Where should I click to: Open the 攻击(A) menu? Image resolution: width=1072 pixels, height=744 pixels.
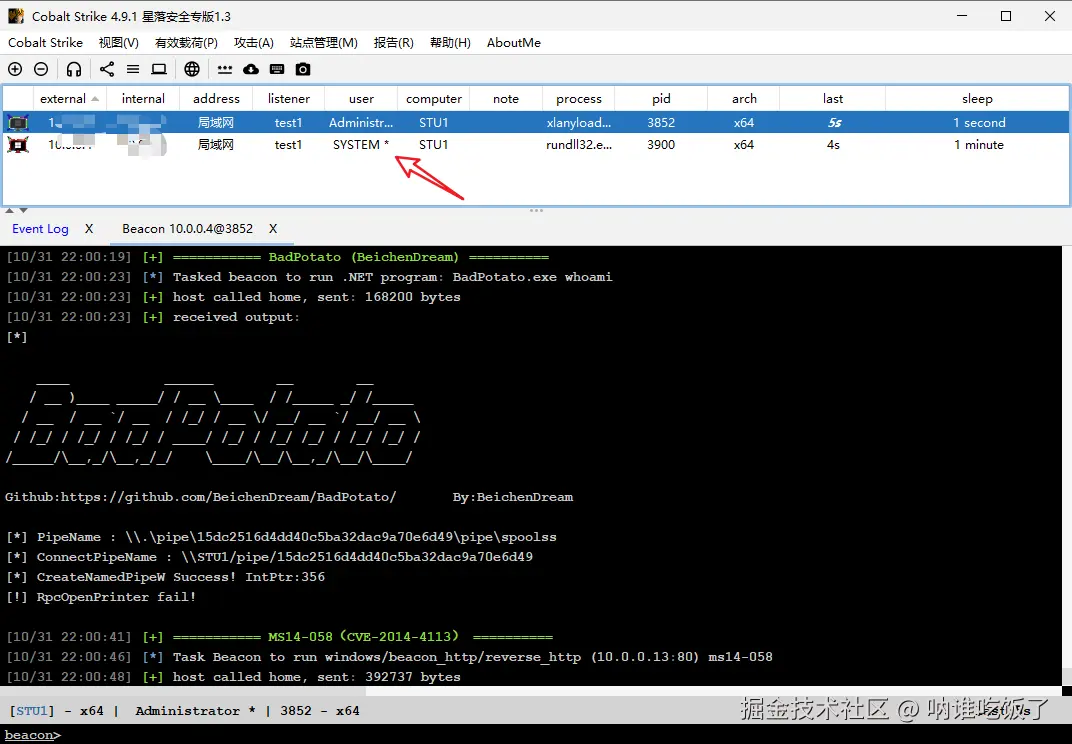pos(254,42)
